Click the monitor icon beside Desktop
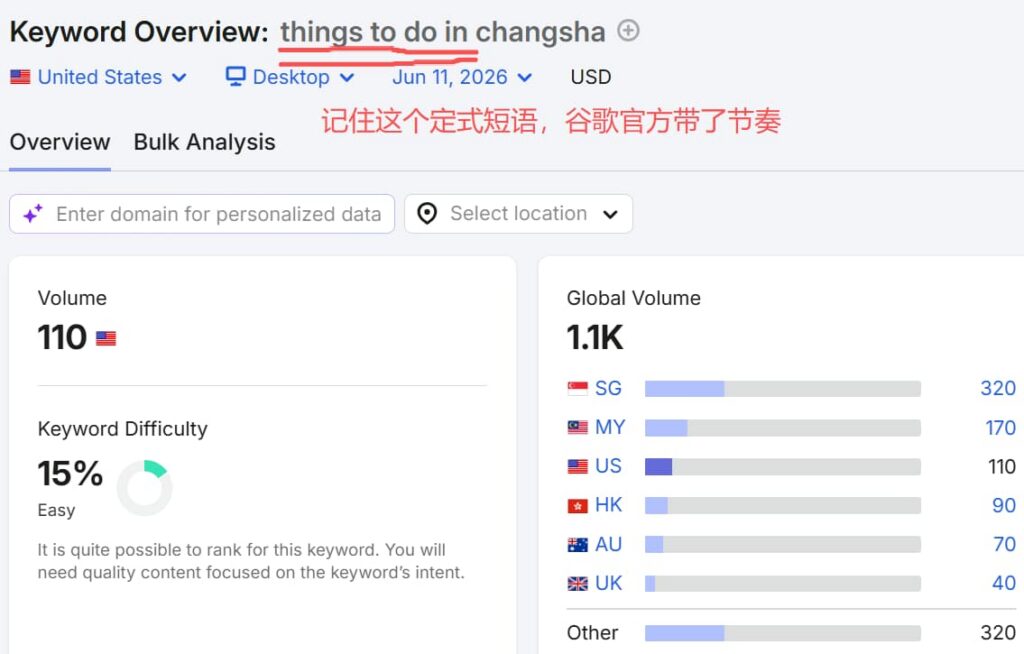 [x=235, y=76]
